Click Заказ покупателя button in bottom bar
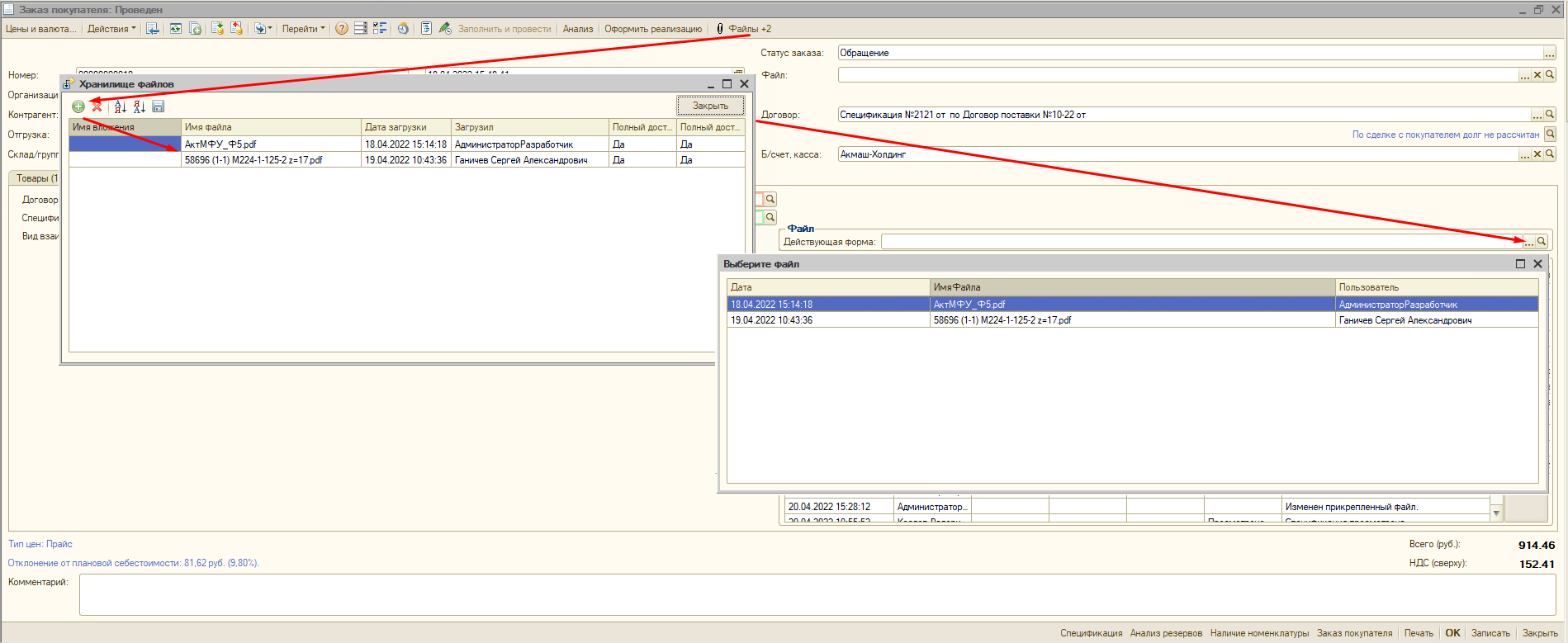 pos(1354,633)
